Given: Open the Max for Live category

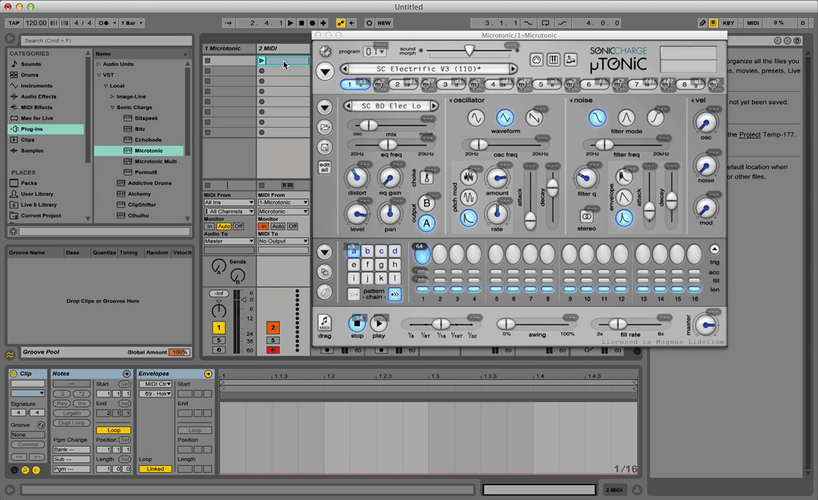Looking at the screenshot, I should click(x=37, y=118).
